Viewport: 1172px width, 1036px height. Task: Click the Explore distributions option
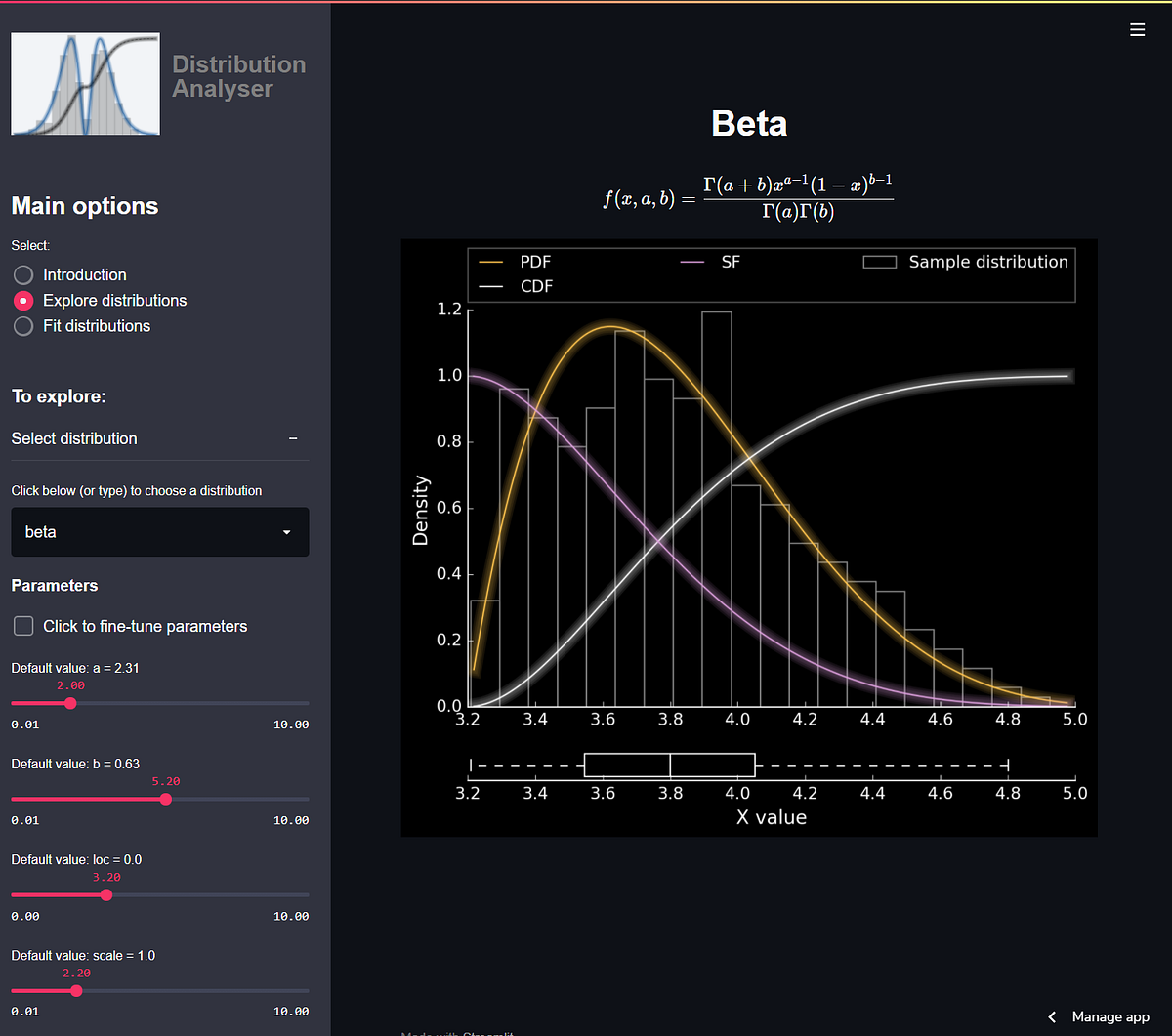click(22, 300)
